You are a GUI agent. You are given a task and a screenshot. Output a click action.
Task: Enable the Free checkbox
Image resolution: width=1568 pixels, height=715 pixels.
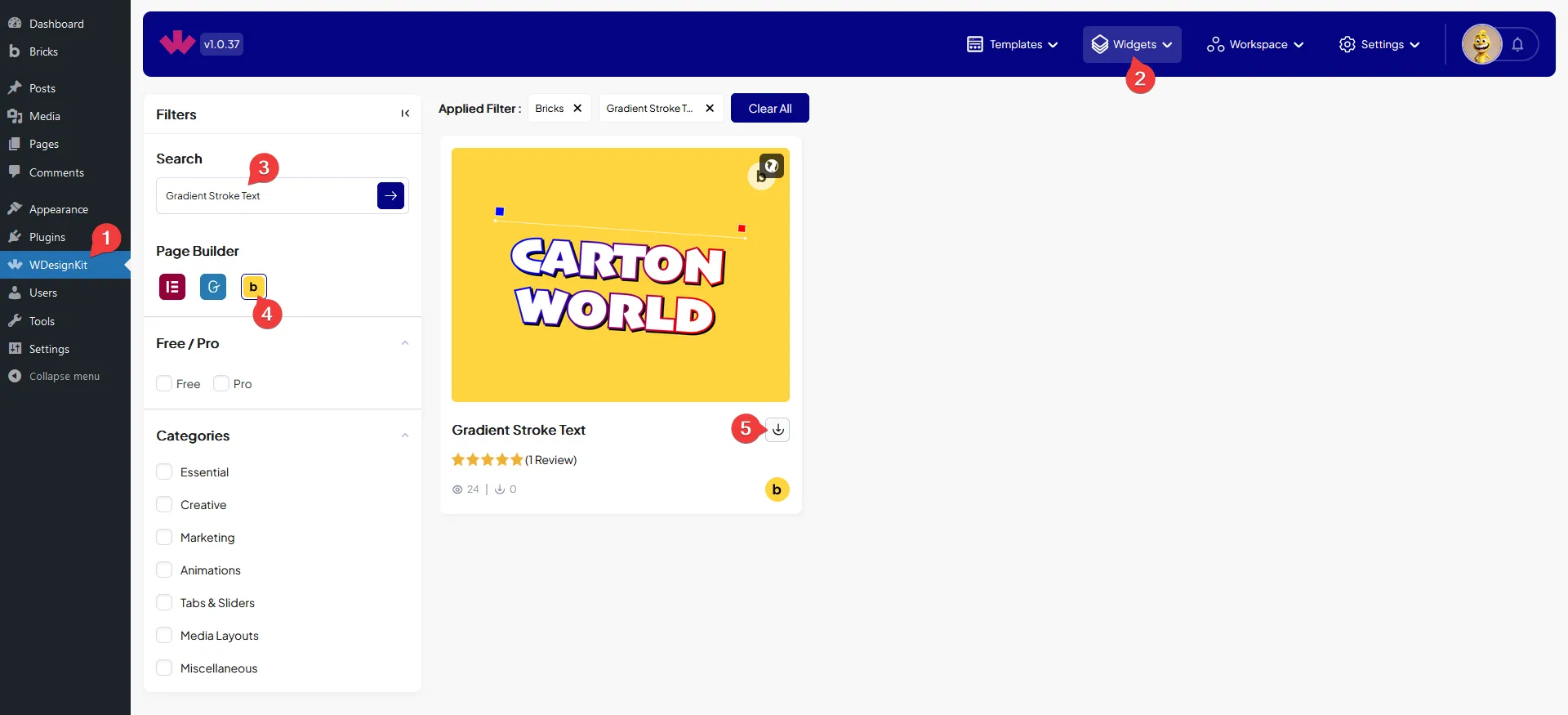(x=164, y=384)
